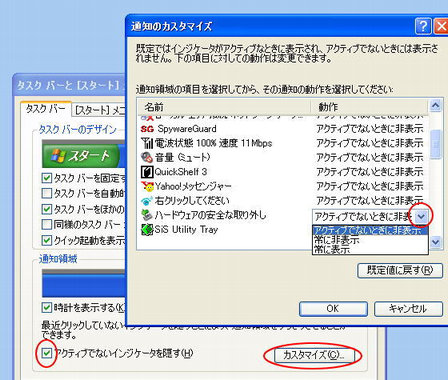Uncheck アクティブでないインジケータを隠す checkbox
Screen dimensions: 448x380
tap(47, 353)
